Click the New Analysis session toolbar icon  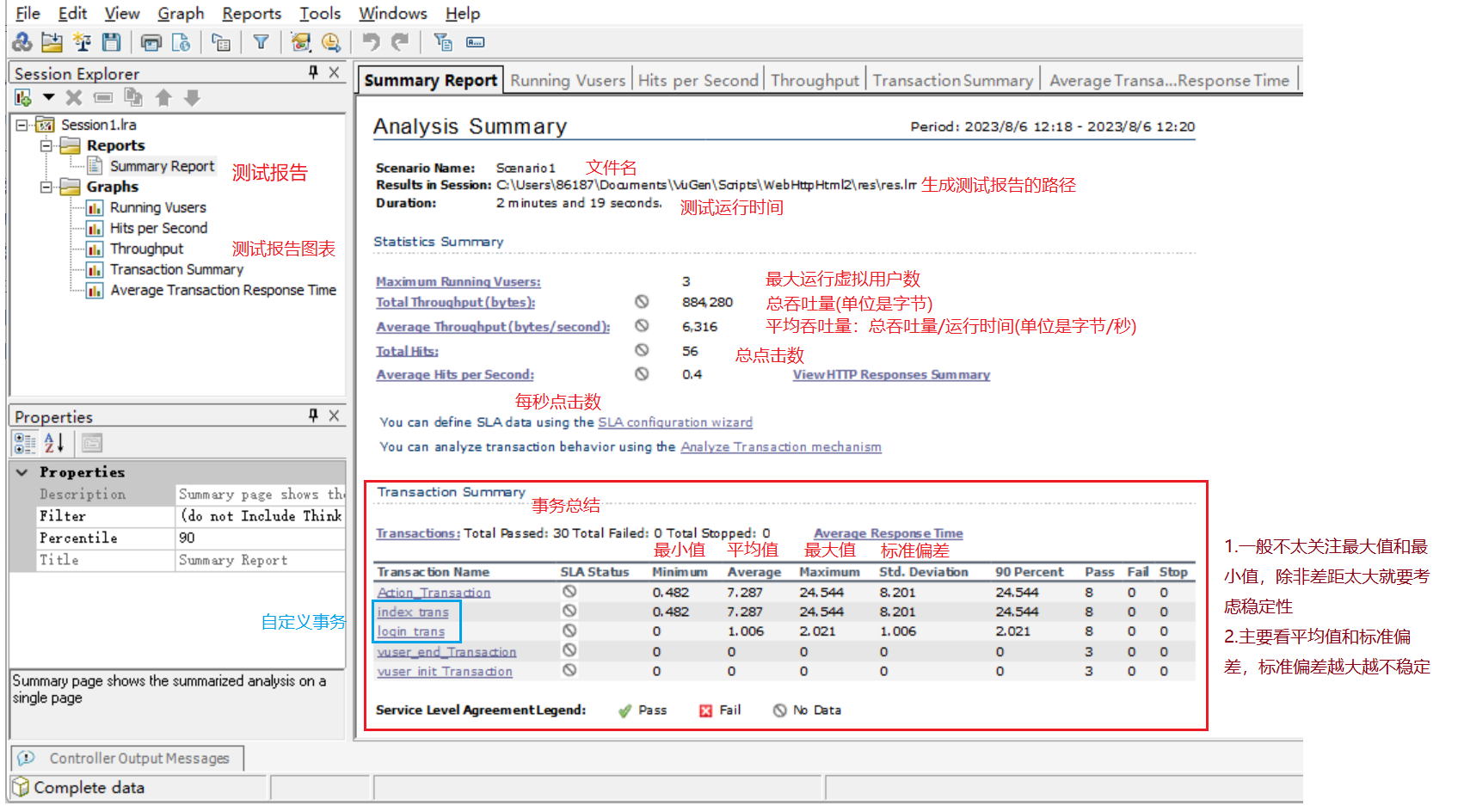22,42
